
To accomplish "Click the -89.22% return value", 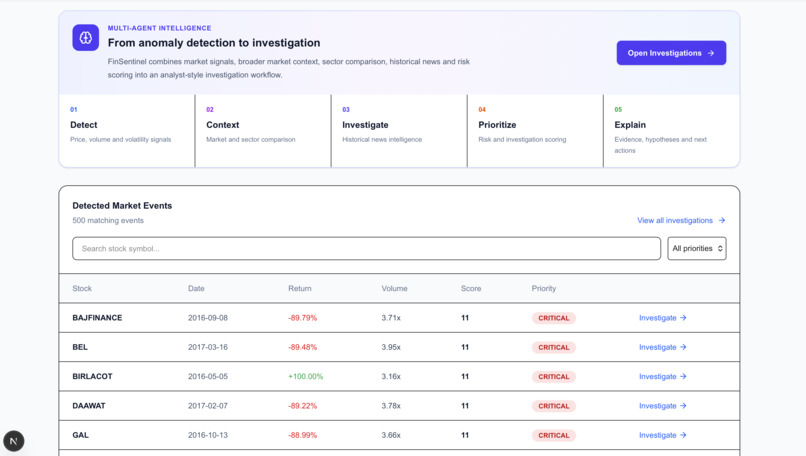I will coord(302,406).
